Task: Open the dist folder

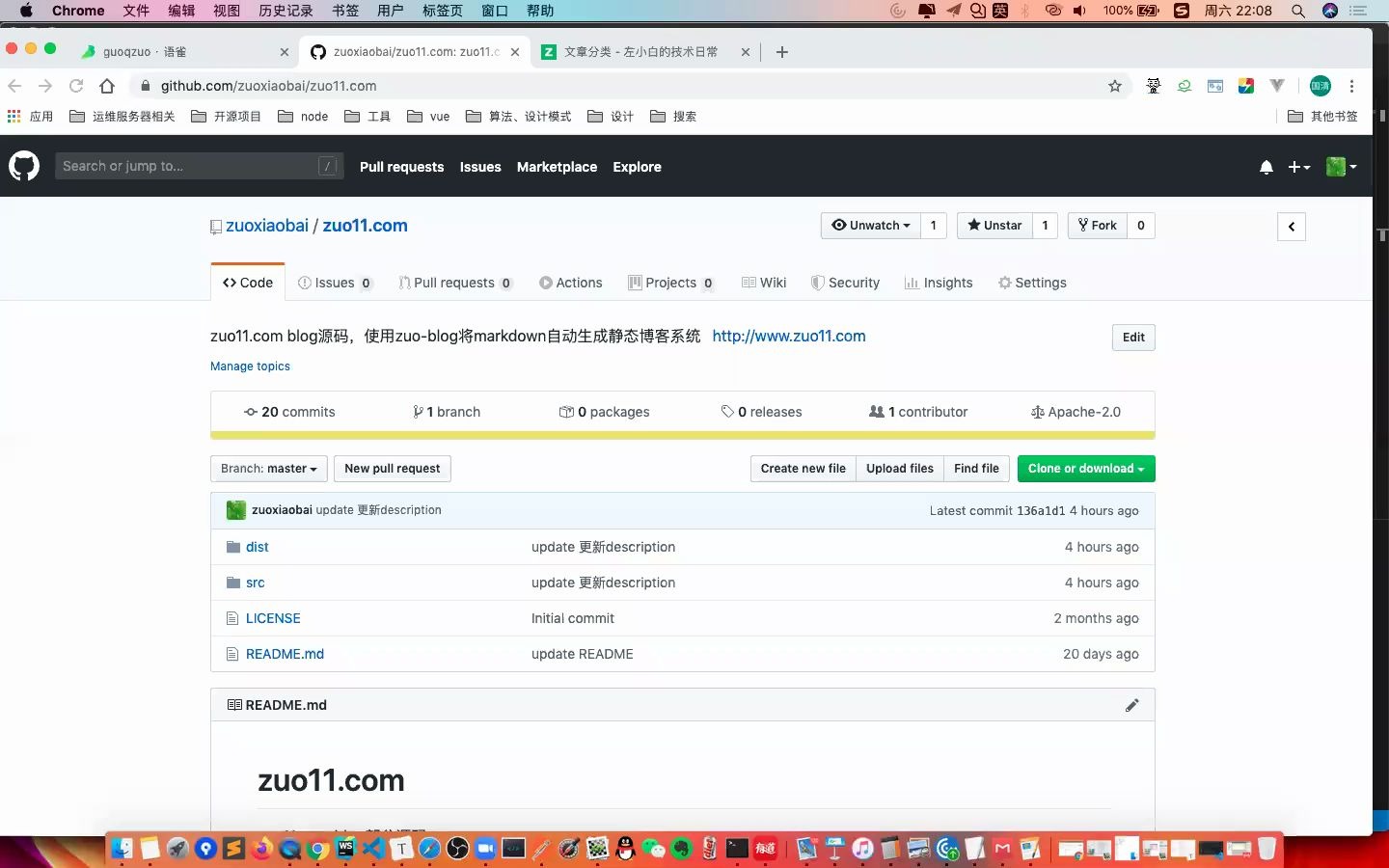Action: tap(257, 547)
